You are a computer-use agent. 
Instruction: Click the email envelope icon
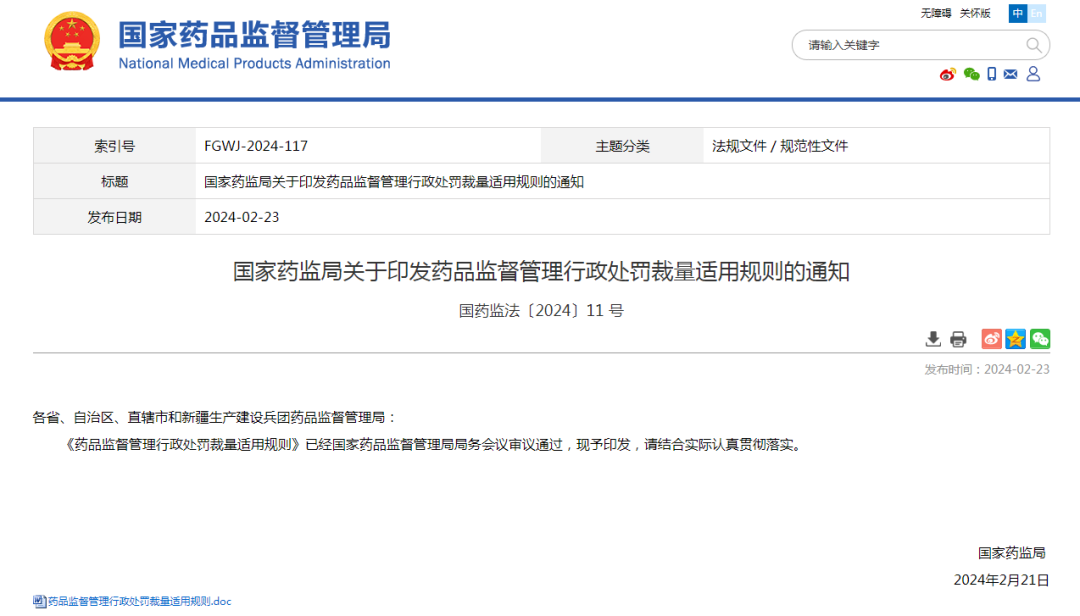pos(1011,74)
